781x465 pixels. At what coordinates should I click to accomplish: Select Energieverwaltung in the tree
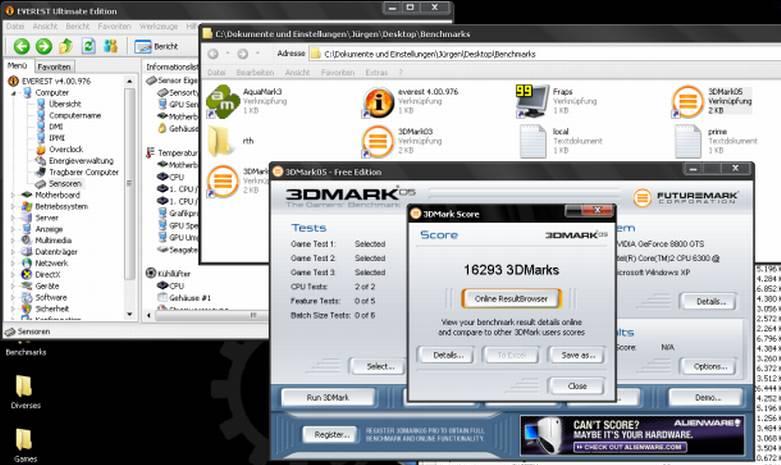(x=81, y=160)
